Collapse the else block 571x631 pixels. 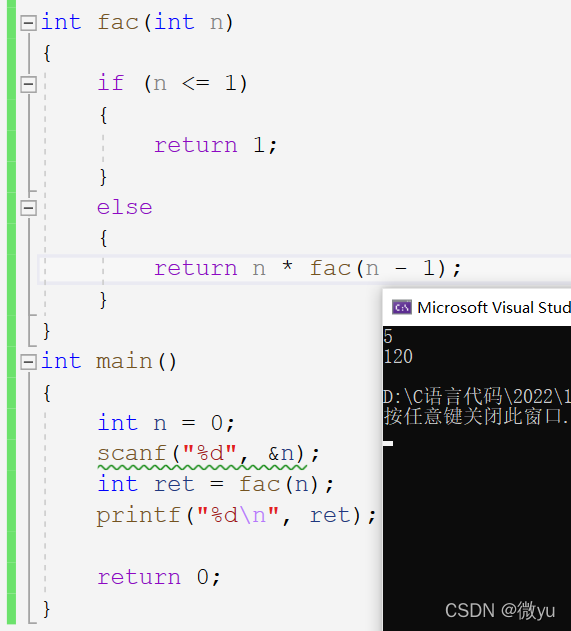(29, 208)
